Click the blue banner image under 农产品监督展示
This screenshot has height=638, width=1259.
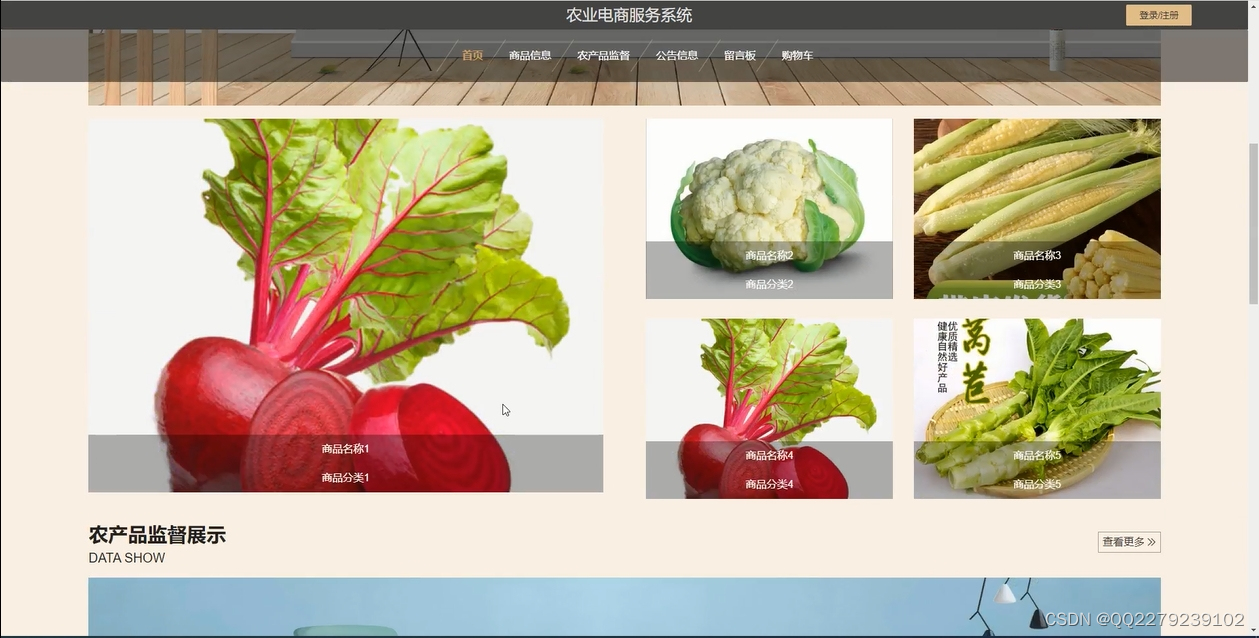(624, 607)
